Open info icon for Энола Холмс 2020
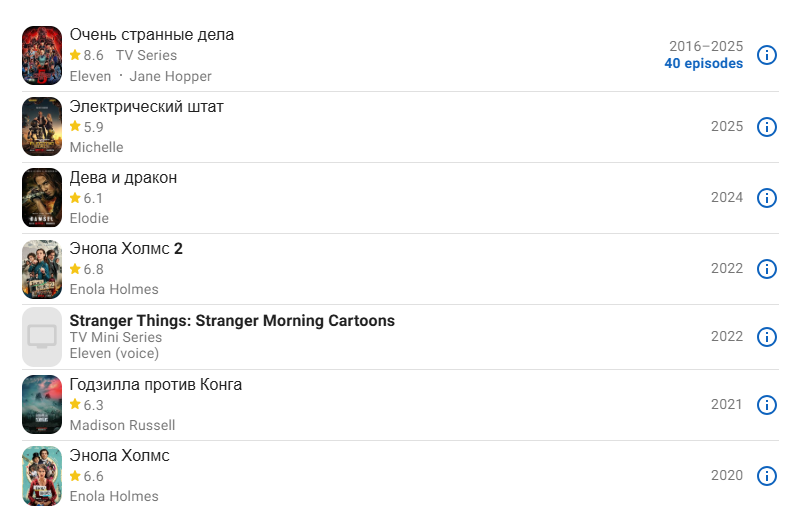Viewport: 795px width, 511px height. click(x=767, y=476)
